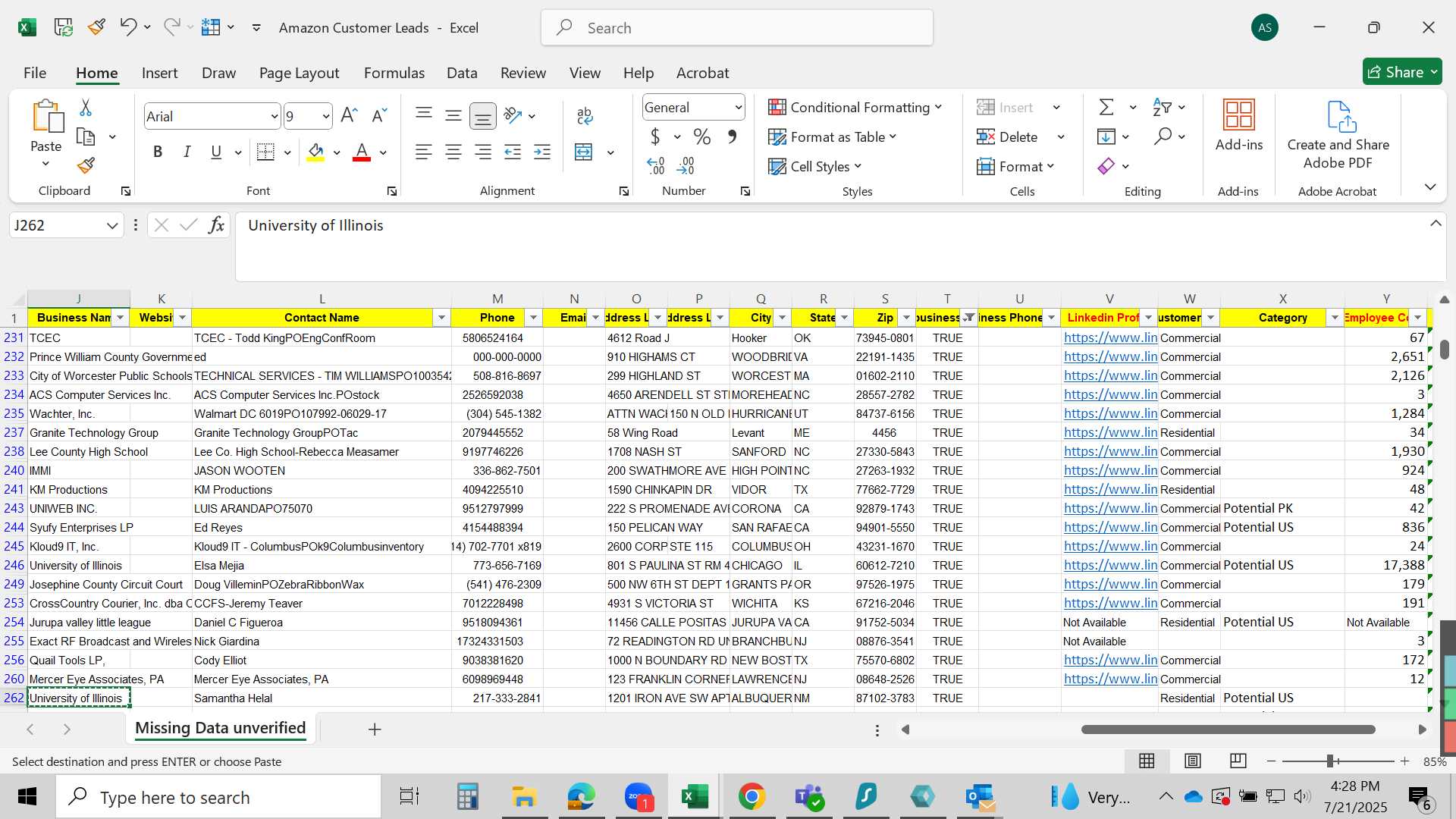Click the Insert Function fx icon
Screen dimensions: 1456x819
[x=216, y=225]
